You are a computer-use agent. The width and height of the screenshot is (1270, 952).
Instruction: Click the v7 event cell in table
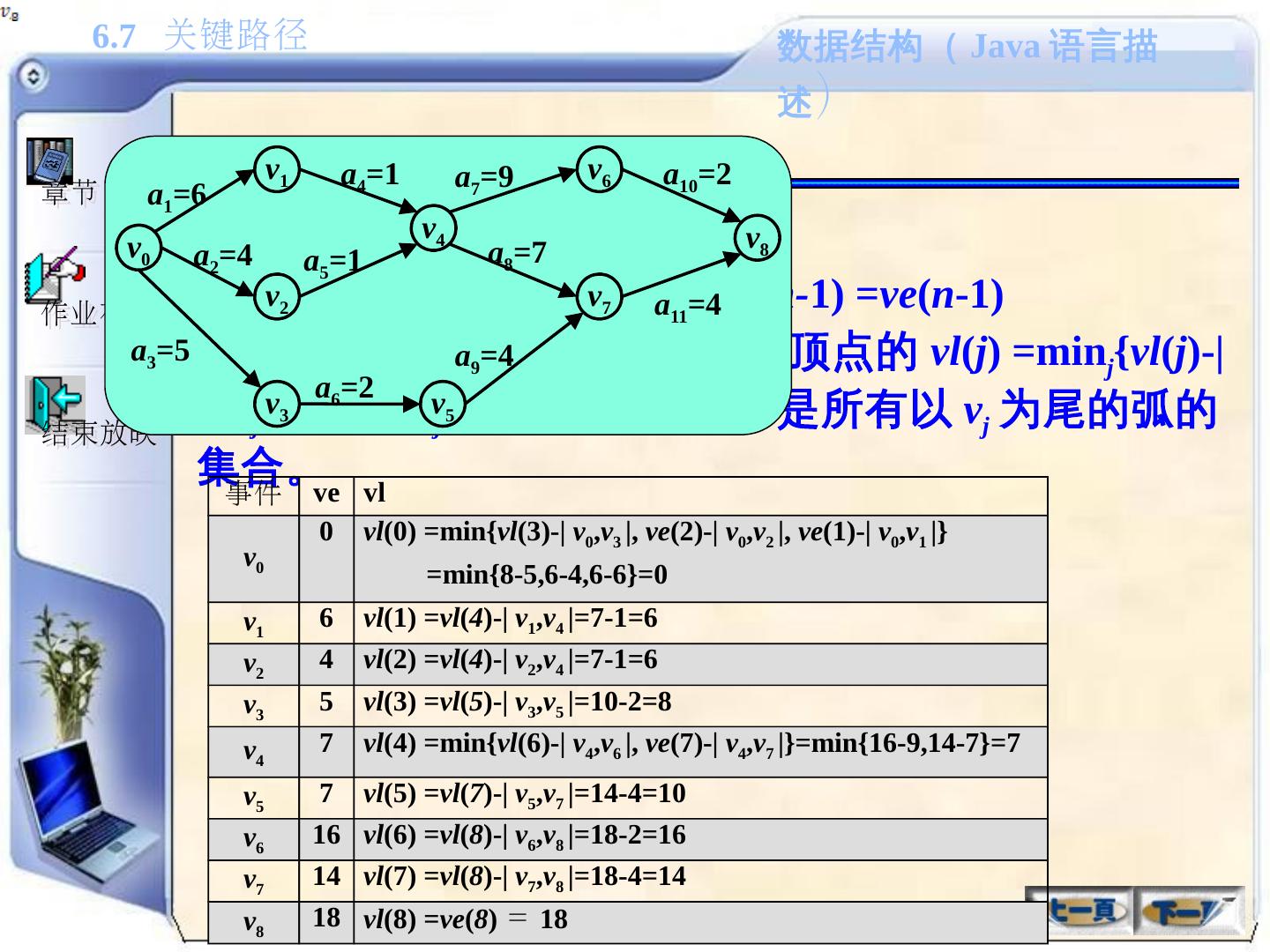point(254,881)
